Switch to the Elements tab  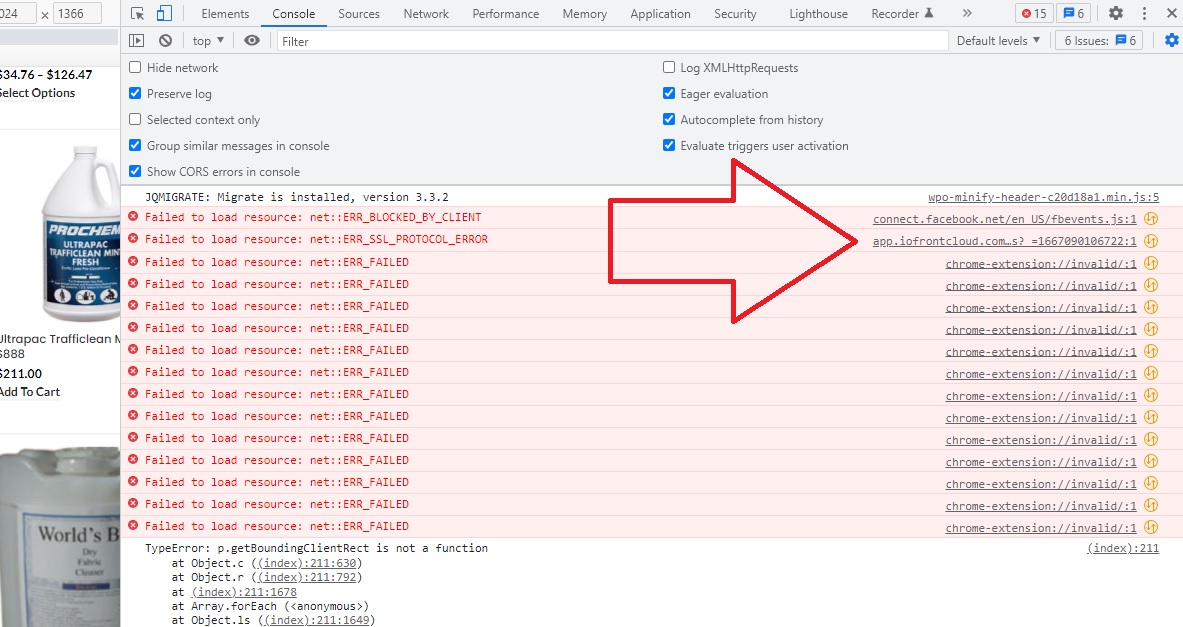(225, 14)
